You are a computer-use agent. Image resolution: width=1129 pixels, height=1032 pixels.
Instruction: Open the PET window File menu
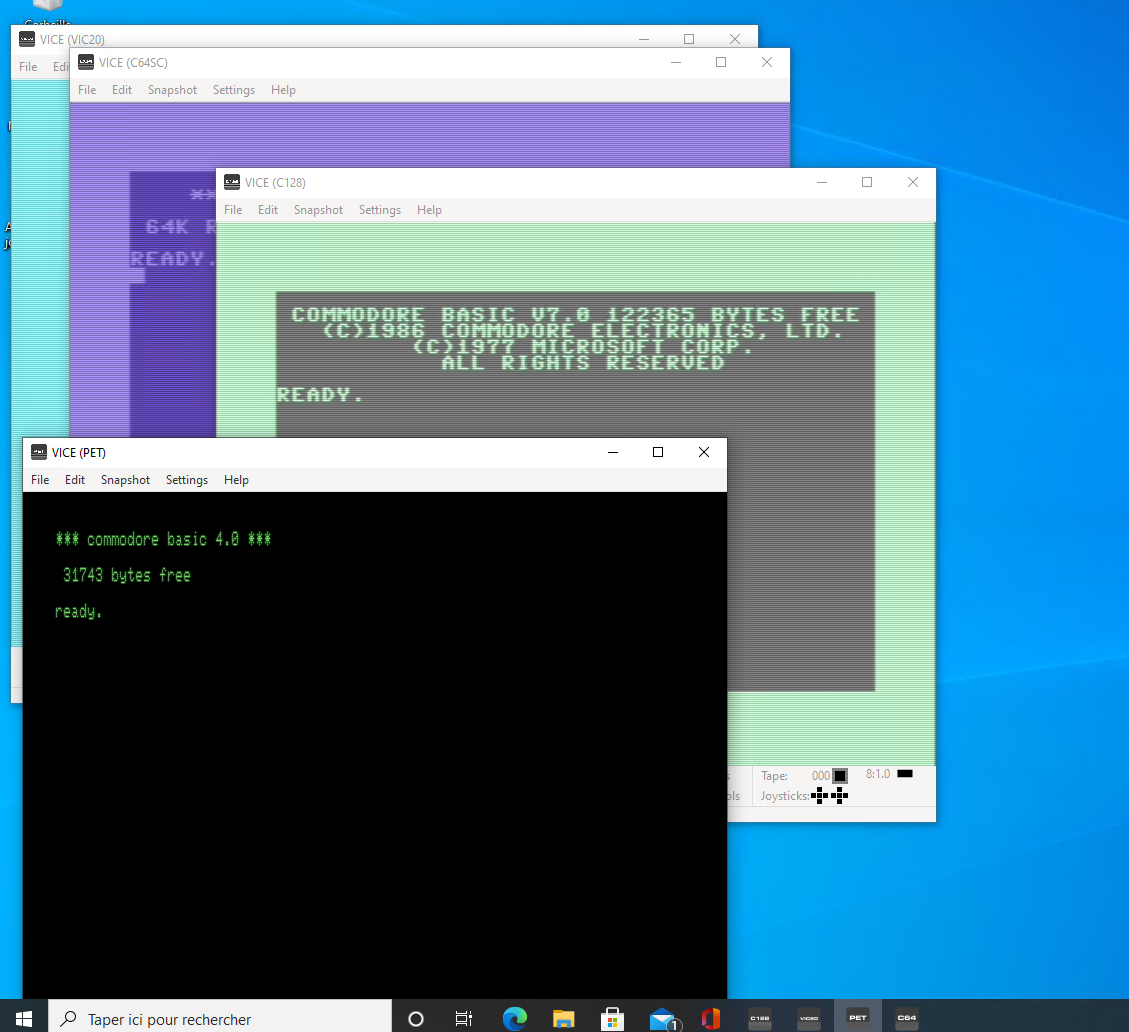pos(40,480)
